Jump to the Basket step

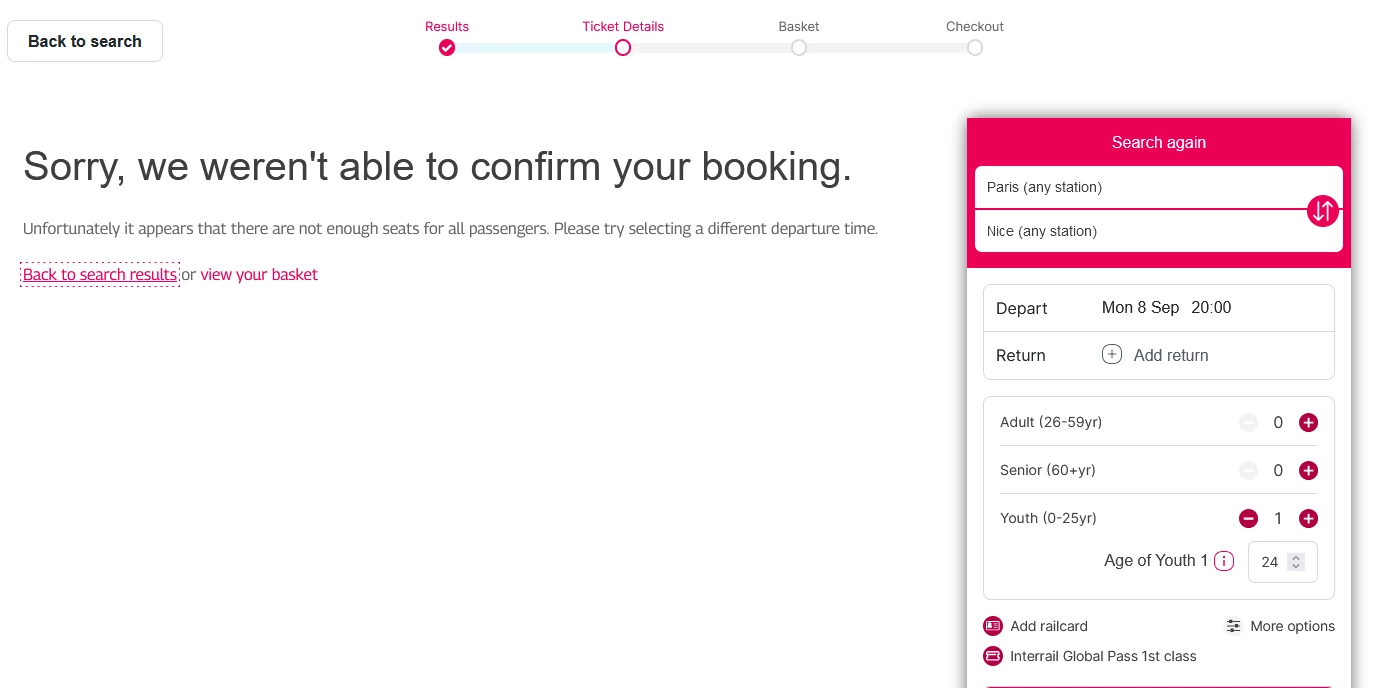[799, 47]
